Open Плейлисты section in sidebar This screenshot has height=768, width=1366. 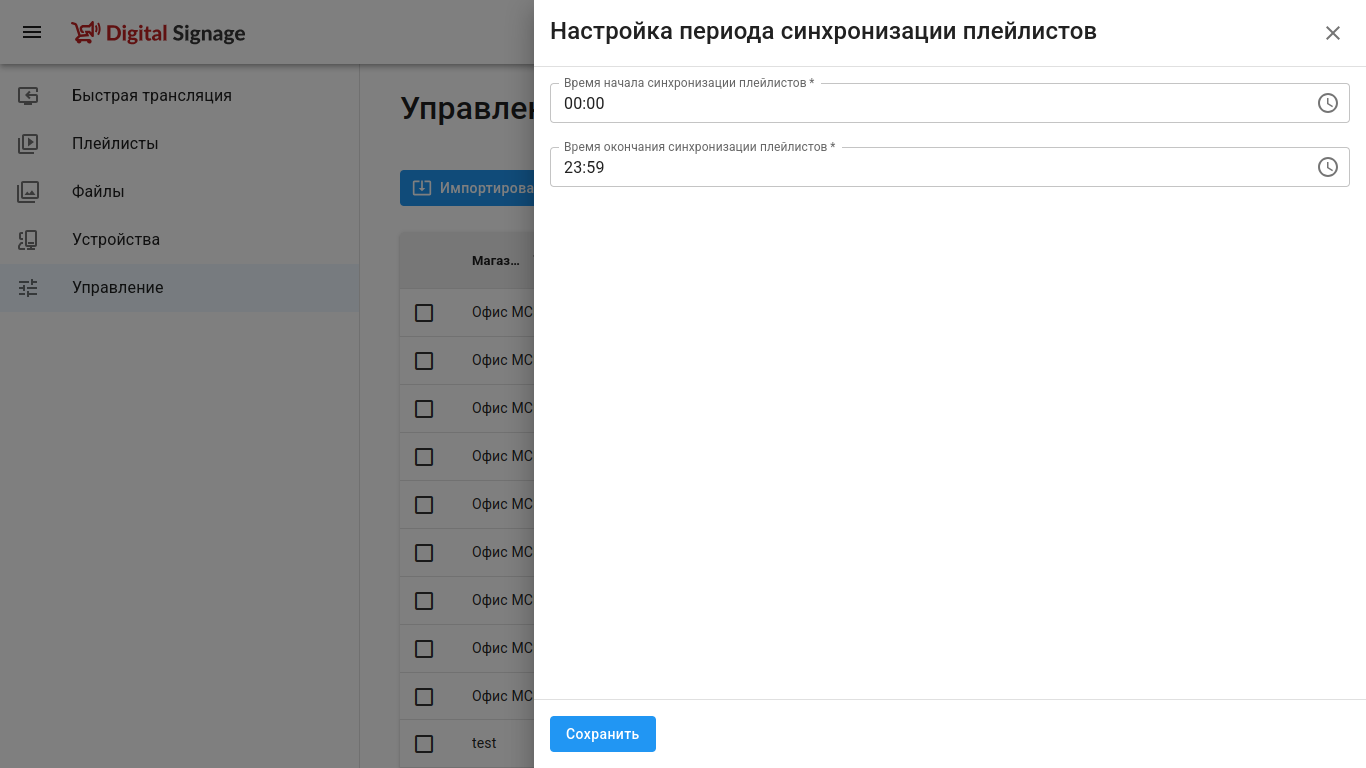(115, 144)
